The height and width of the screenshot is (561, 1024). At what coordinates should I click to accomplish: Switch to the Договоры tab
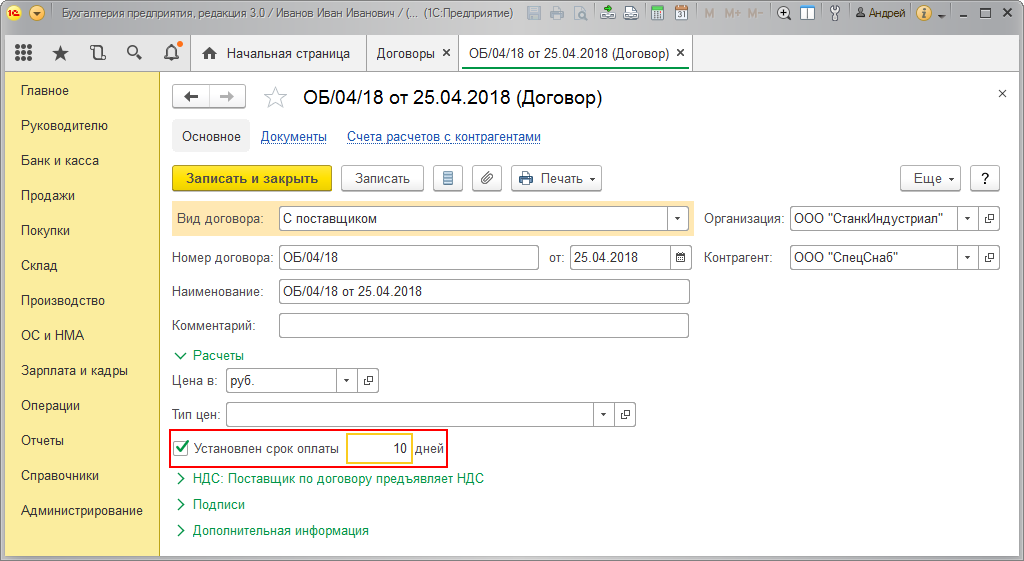[406, 54]
